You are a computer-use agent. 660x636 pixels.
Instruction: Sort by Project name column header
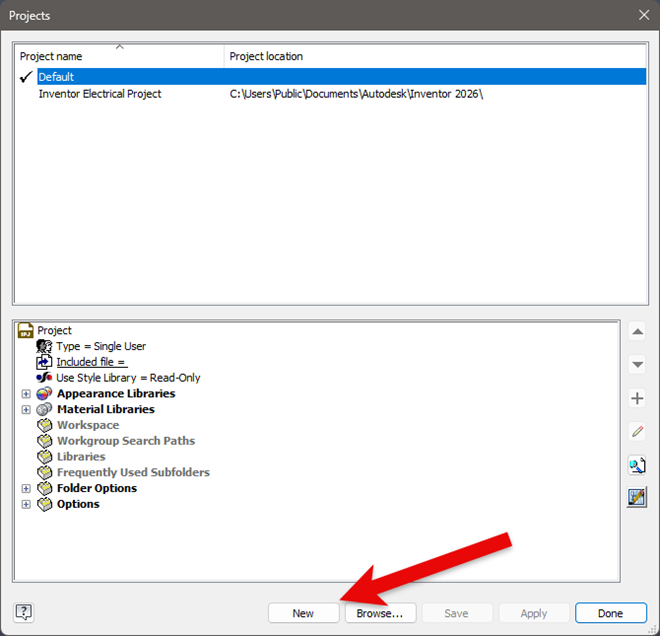coord(120,56)
